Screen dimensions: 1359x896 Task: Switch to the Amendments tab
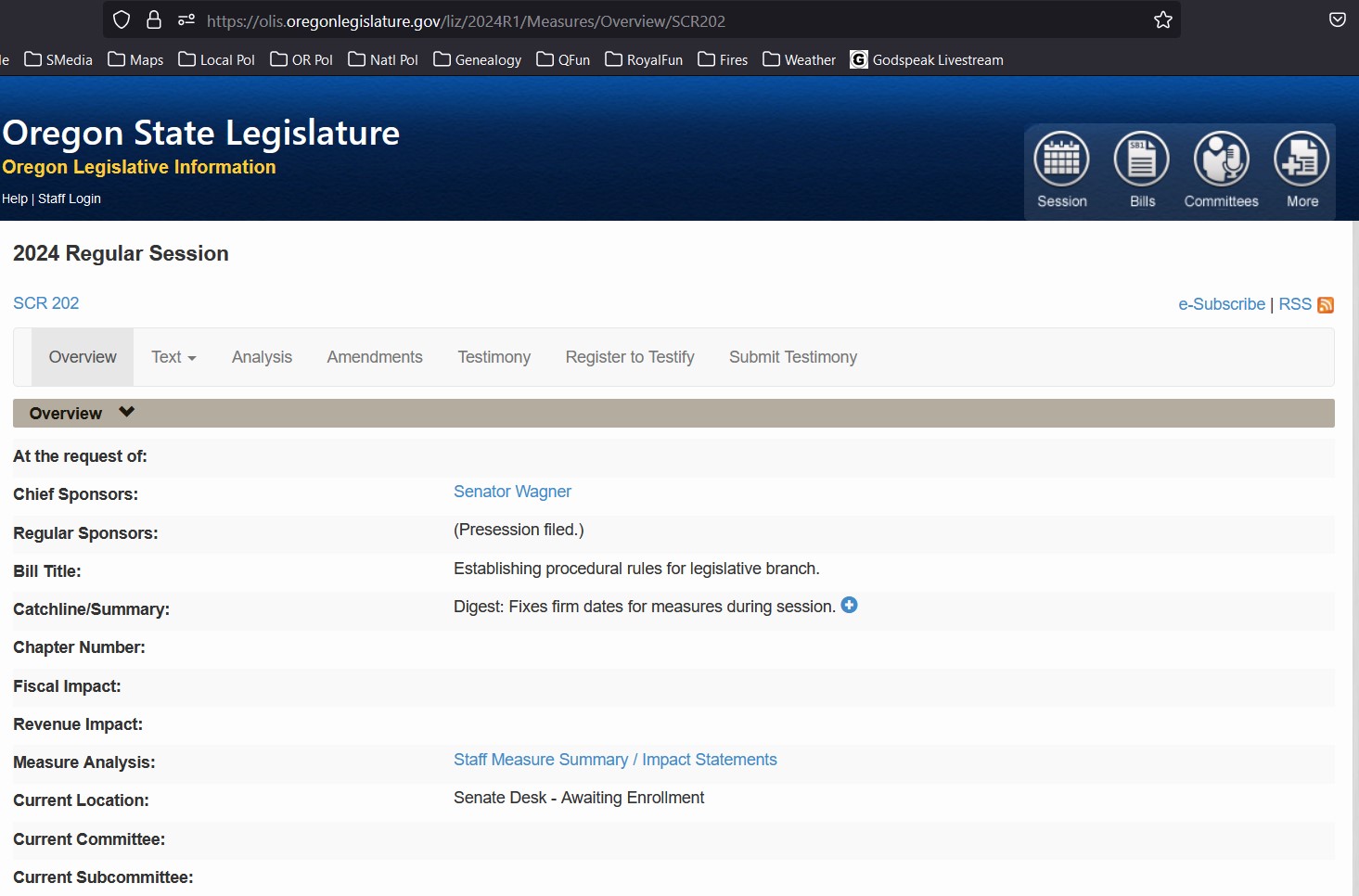(x=375, y=357)
